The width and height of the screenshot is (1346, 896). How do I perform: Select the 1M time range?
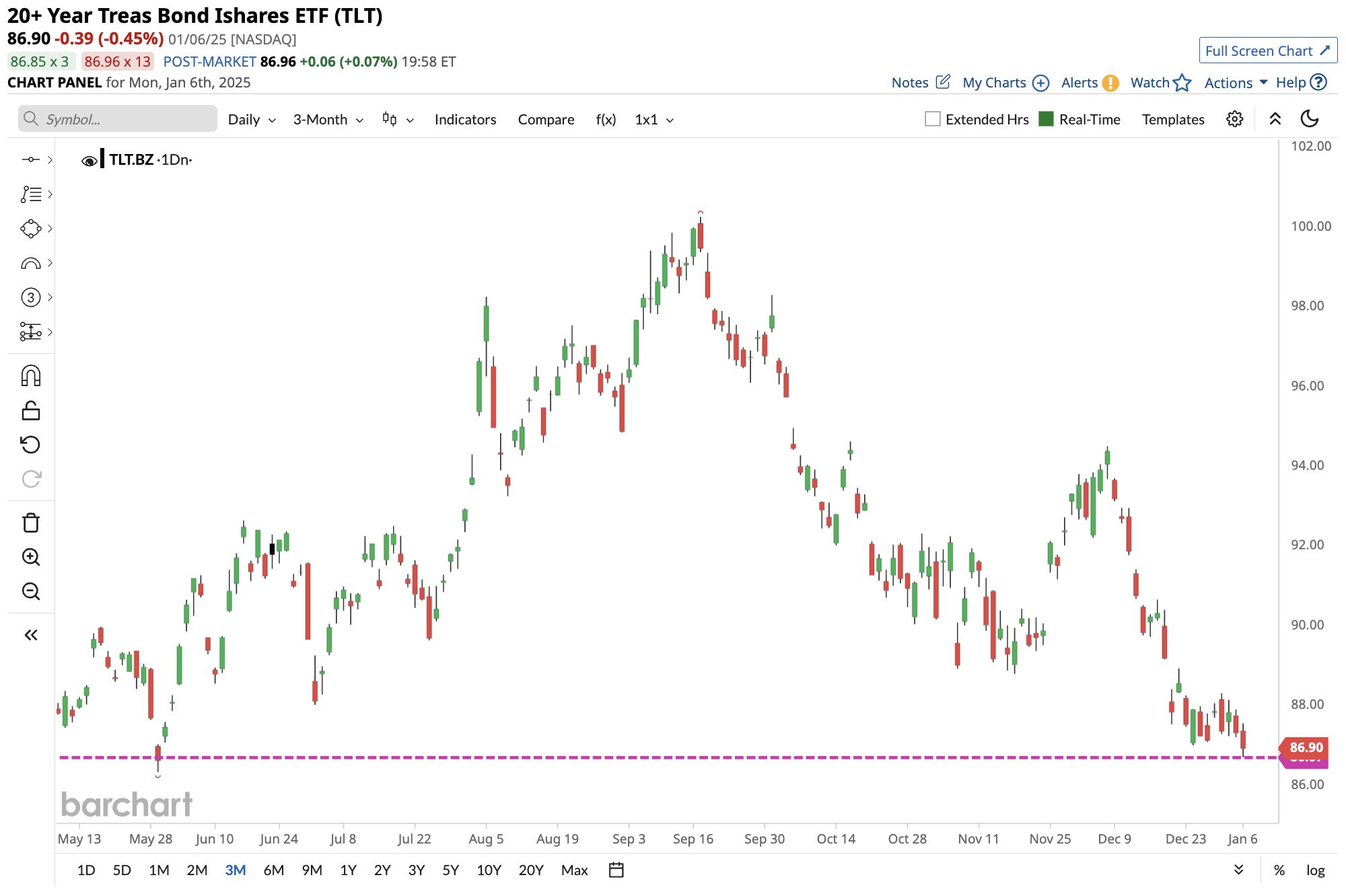pos(159,870)
